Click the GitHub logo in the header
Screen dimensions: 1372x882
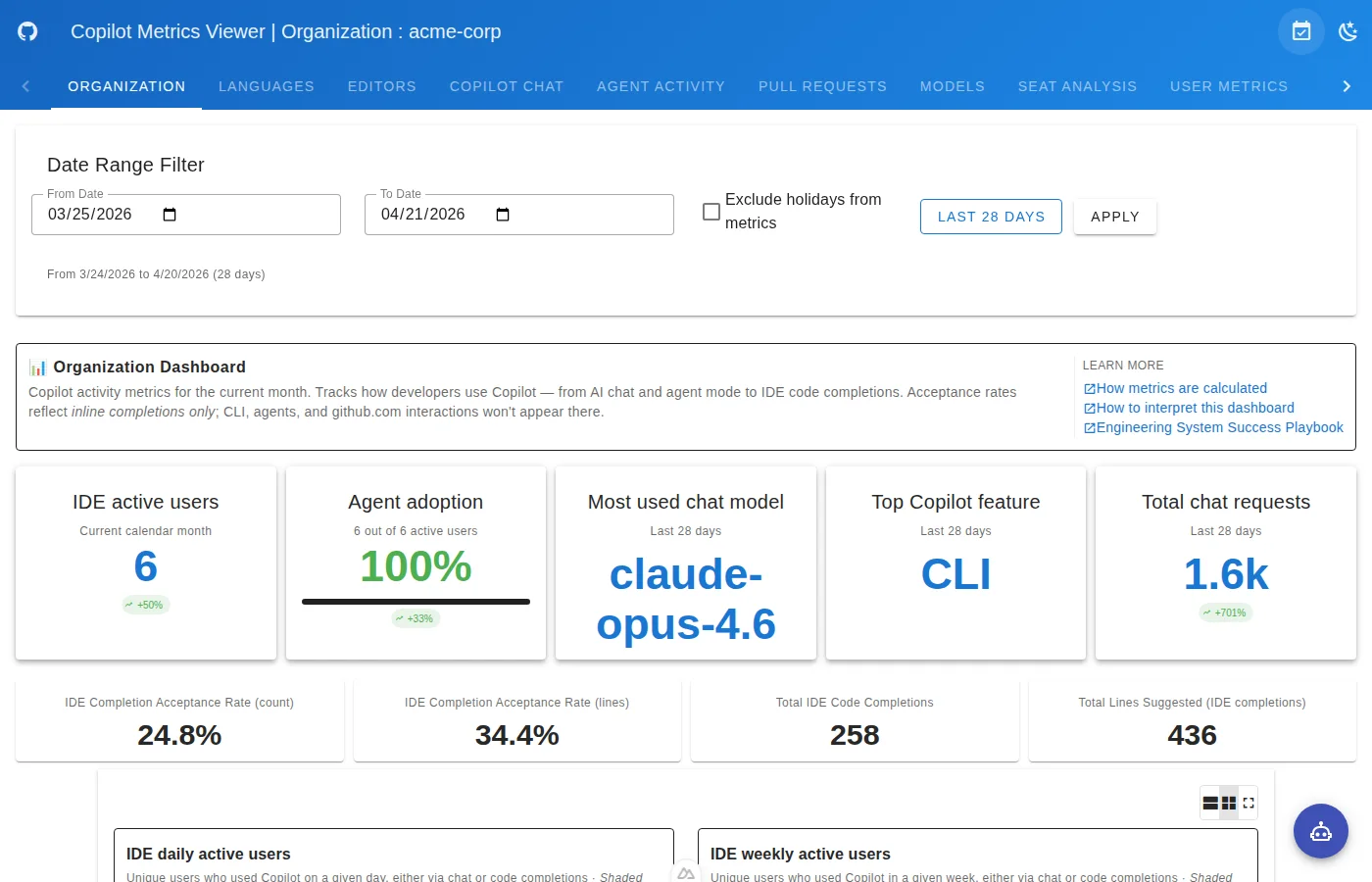click(x=27, y=31)
